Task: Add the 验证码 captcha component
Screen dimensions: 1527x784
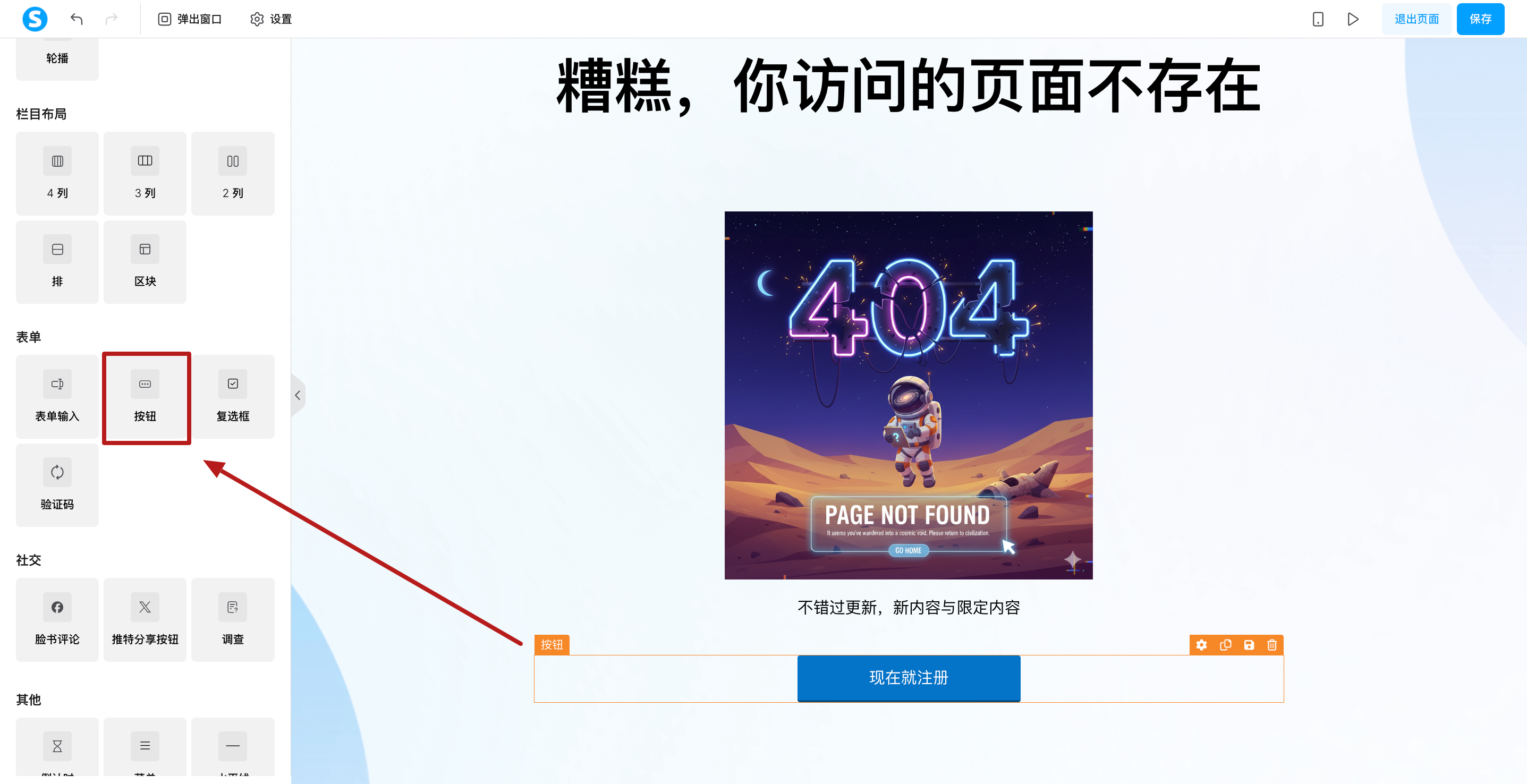Action: pos(57,485)
